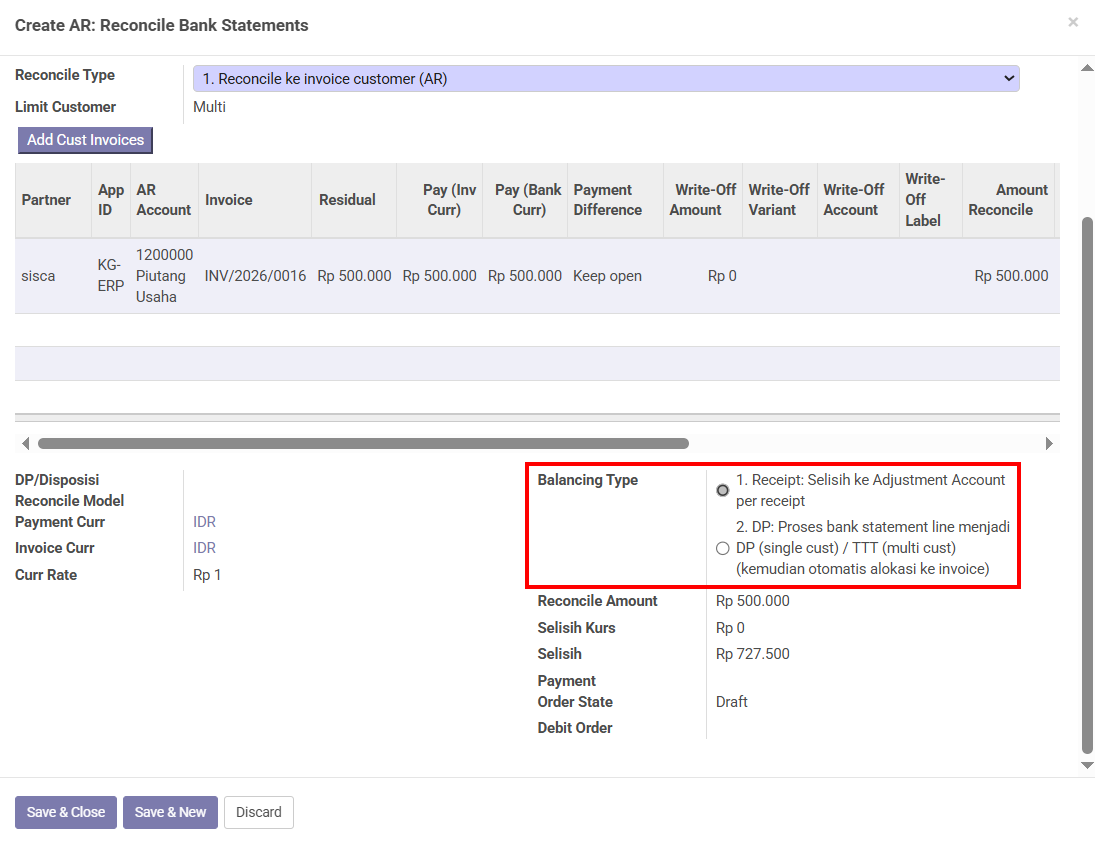The width and height of the screenshot is (1095, 847).
Task: Select invoice INV/2026/0016 row cell
Action: [x=255, y=276]
